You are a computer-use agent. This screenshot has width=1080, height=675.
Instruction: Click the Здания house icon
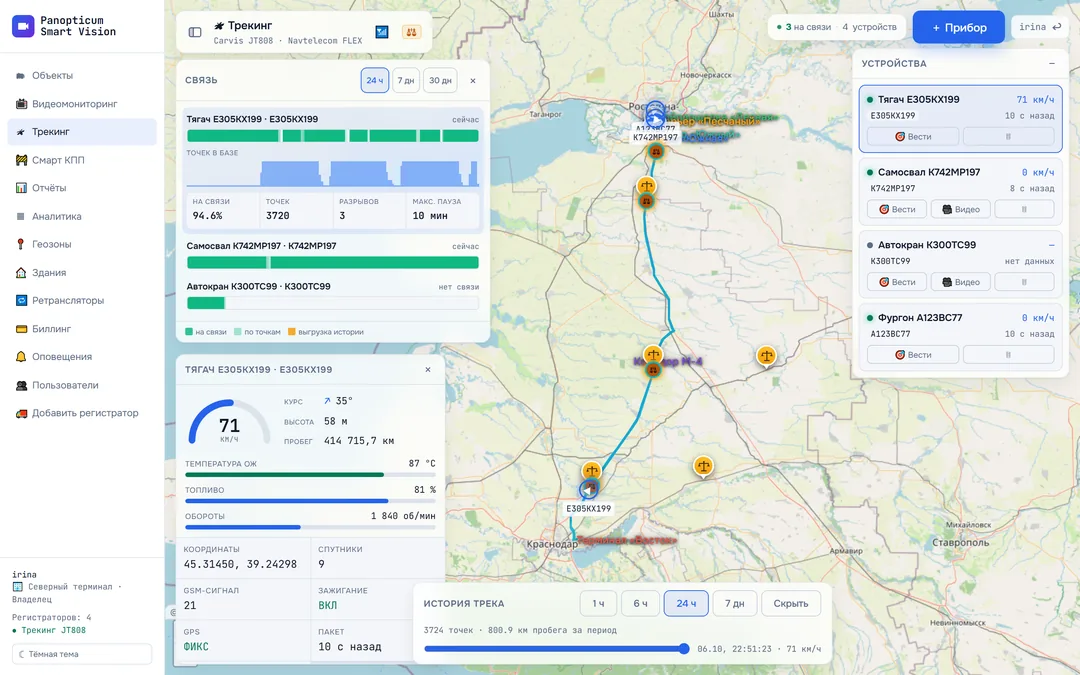21,273
